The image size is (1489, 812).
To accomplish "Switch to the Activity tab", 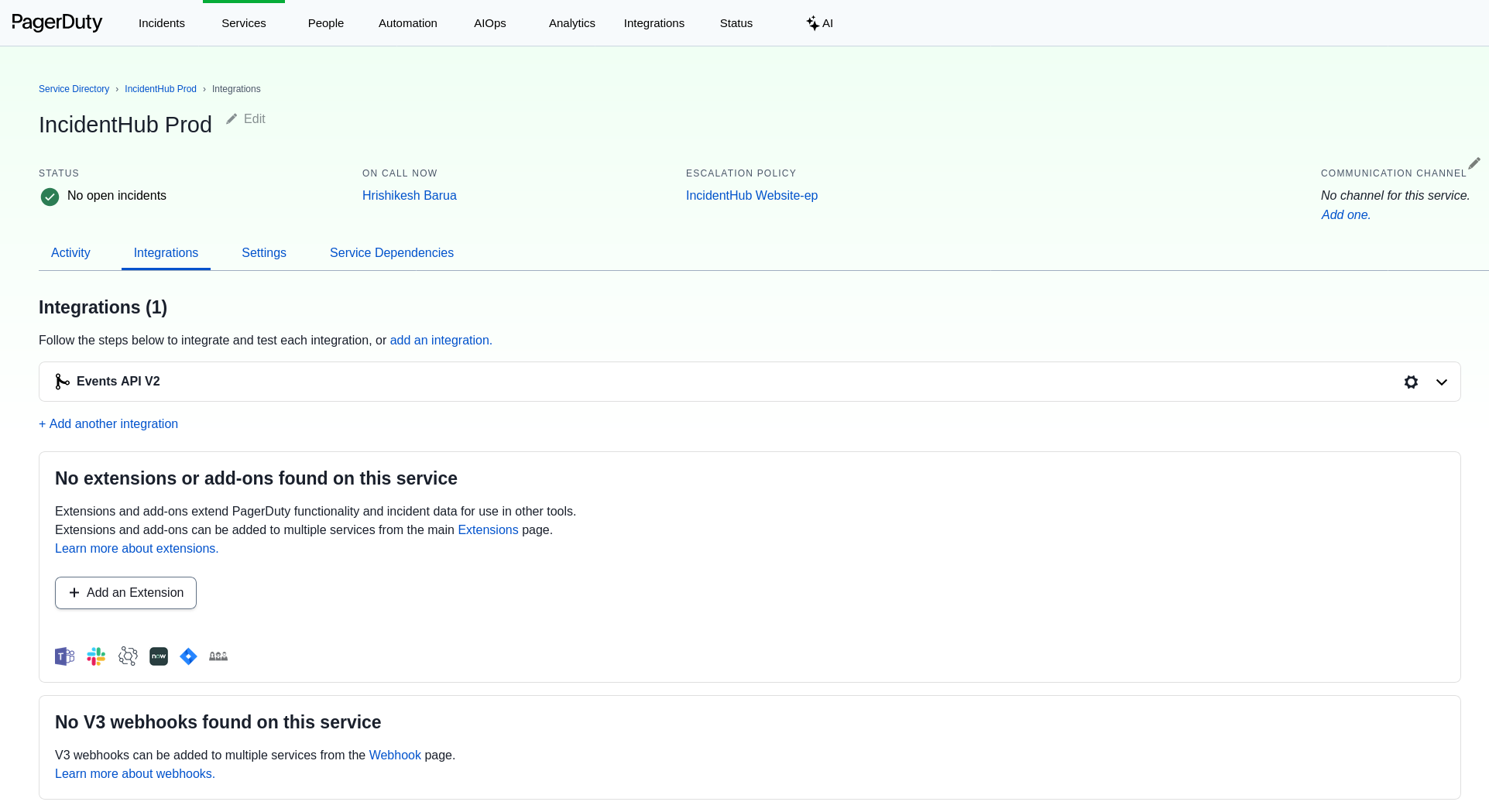I will click(70, 253).
